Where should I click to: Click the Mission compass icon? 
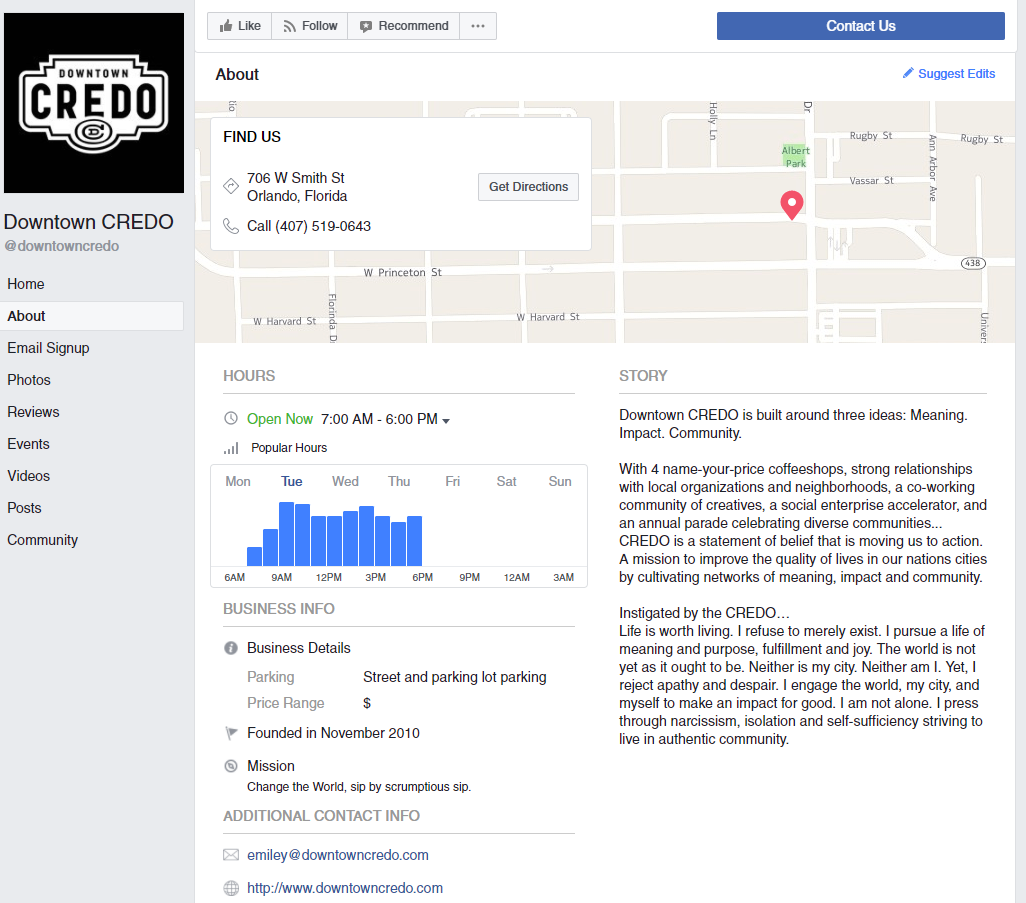coord(231,766)
